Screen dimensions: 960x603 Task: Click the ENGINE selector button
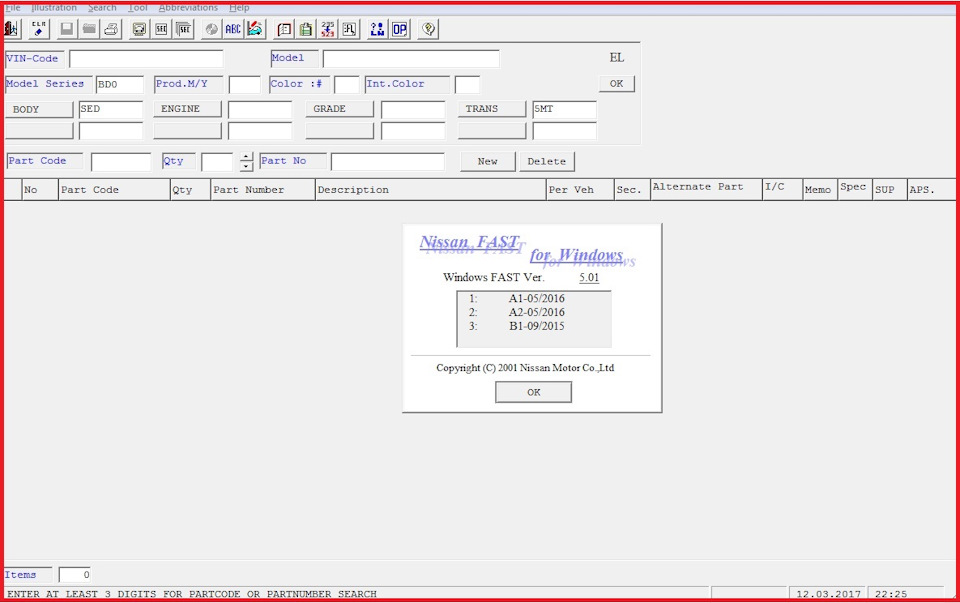[x=187, y=109]
